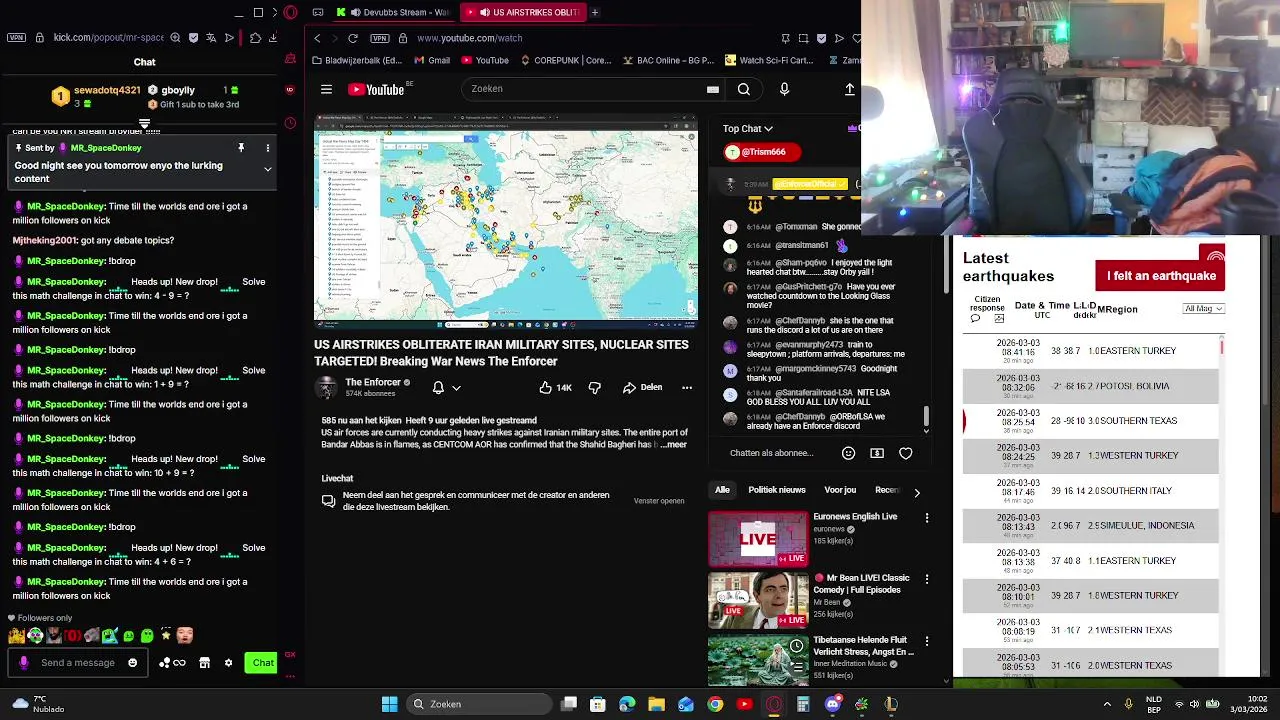Toggle VPN badge in YouTube address bar

[x=379, y=38]
